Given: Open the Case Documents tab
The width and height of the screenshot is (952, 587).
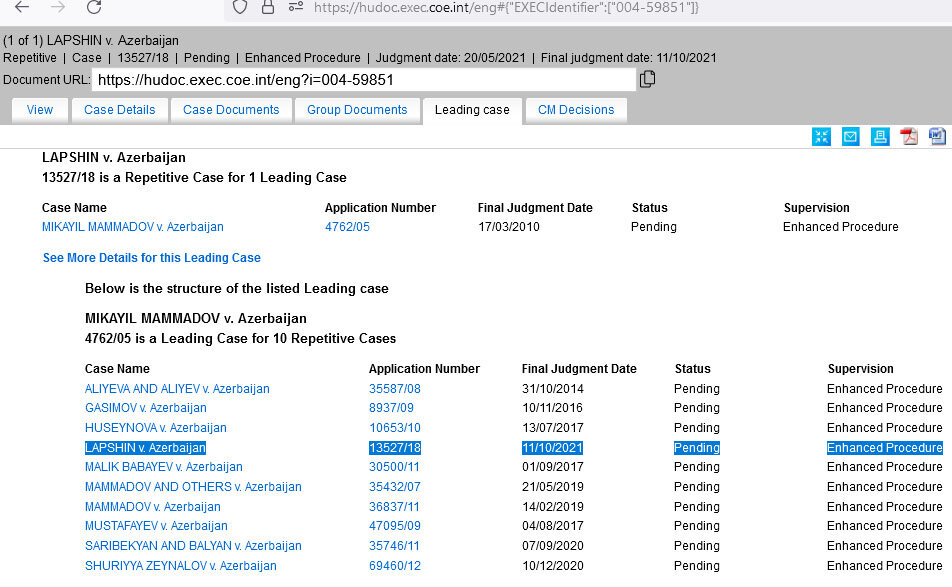Looking at the screenshot, I should (x=231, y=110).
